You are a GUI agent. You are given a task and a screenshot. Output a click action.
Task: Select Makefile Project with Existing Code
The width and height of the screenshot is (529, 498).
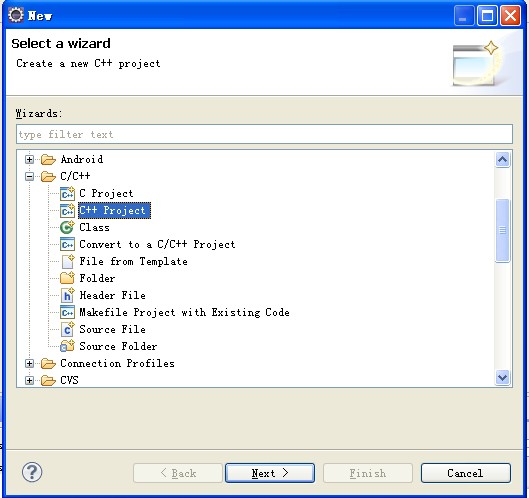pyautogui.click(x=185, y=312)
